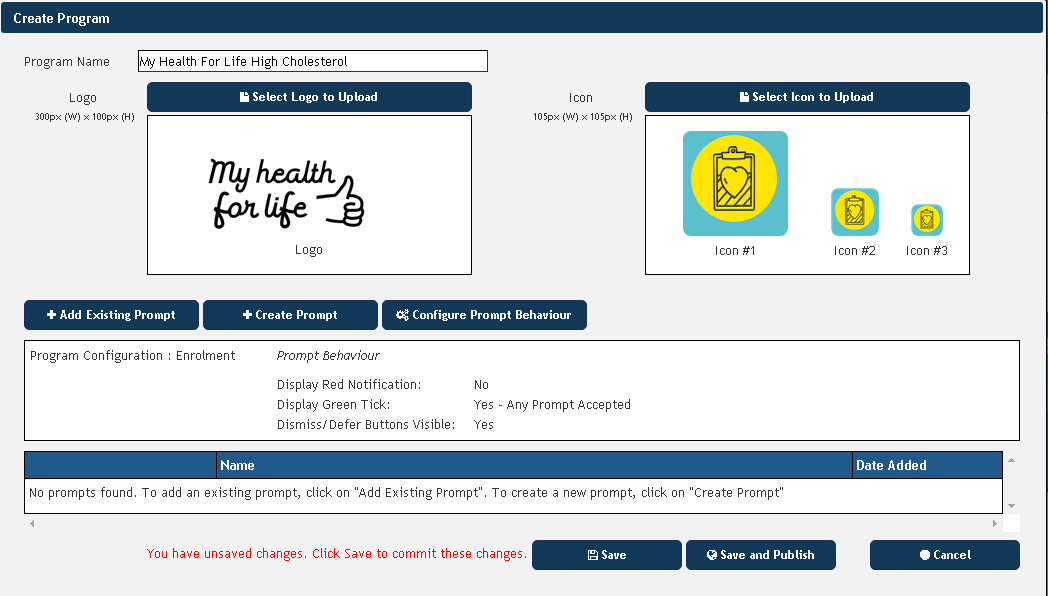Click Select Logo to Upload button

309,97
